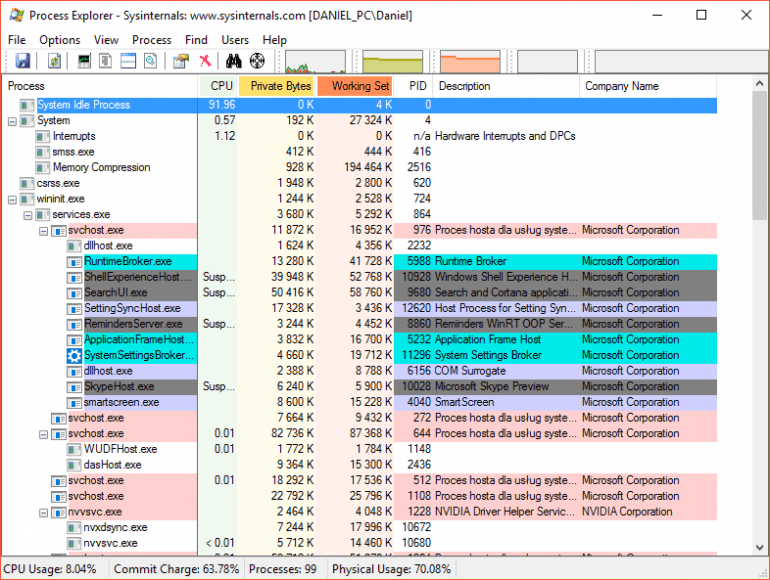Click 'Commit Charge: 63.78%' in status bar
This screenshot has height=580, width=770.
click(176, 569)
